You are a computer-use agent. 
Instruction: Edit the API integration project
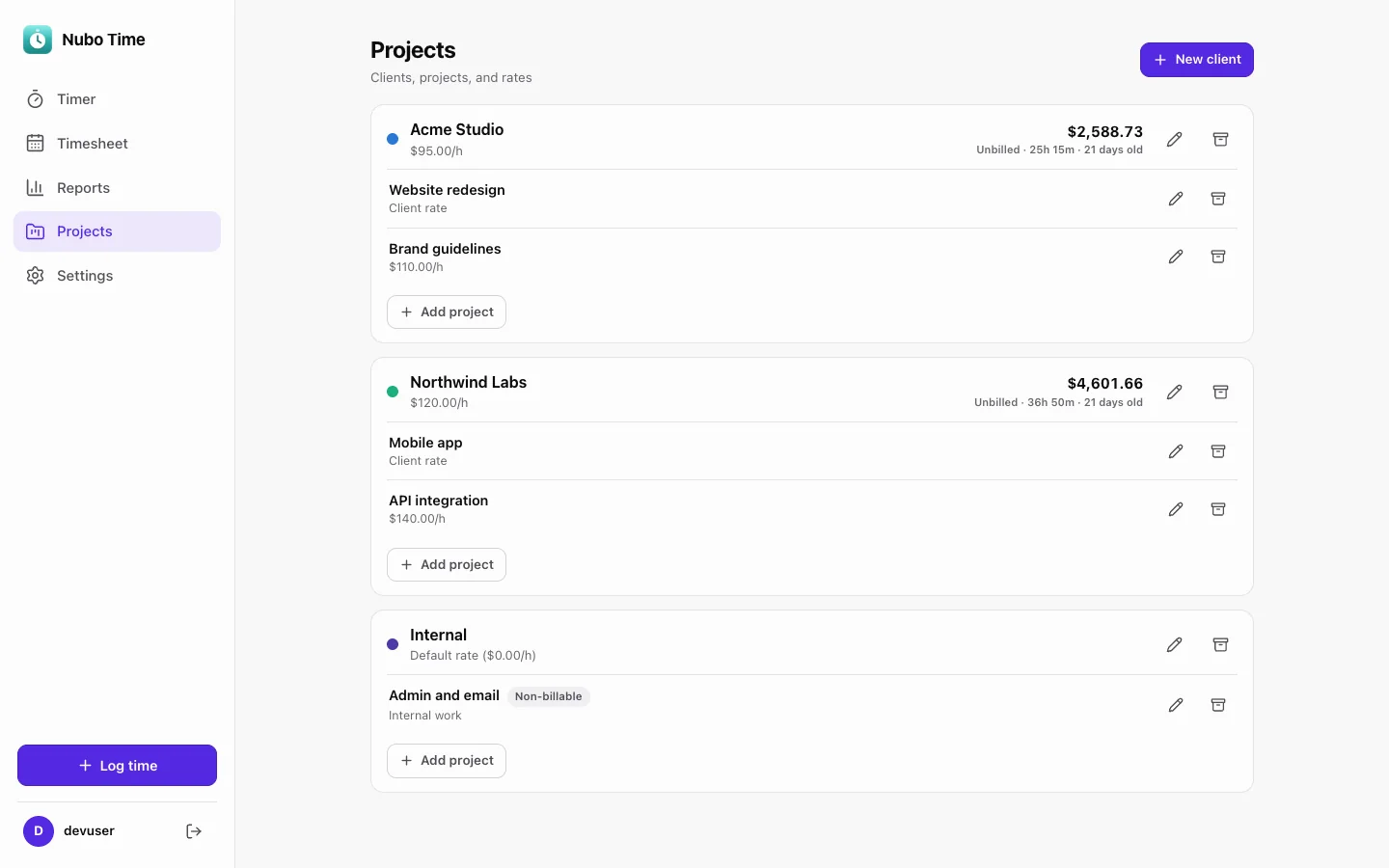[x=1176, y=509]
